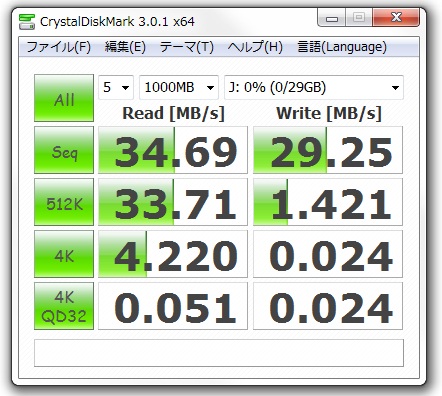
Task: Open the drive selector J: 0% (0/29GB)
Action: tap(314, 87)
